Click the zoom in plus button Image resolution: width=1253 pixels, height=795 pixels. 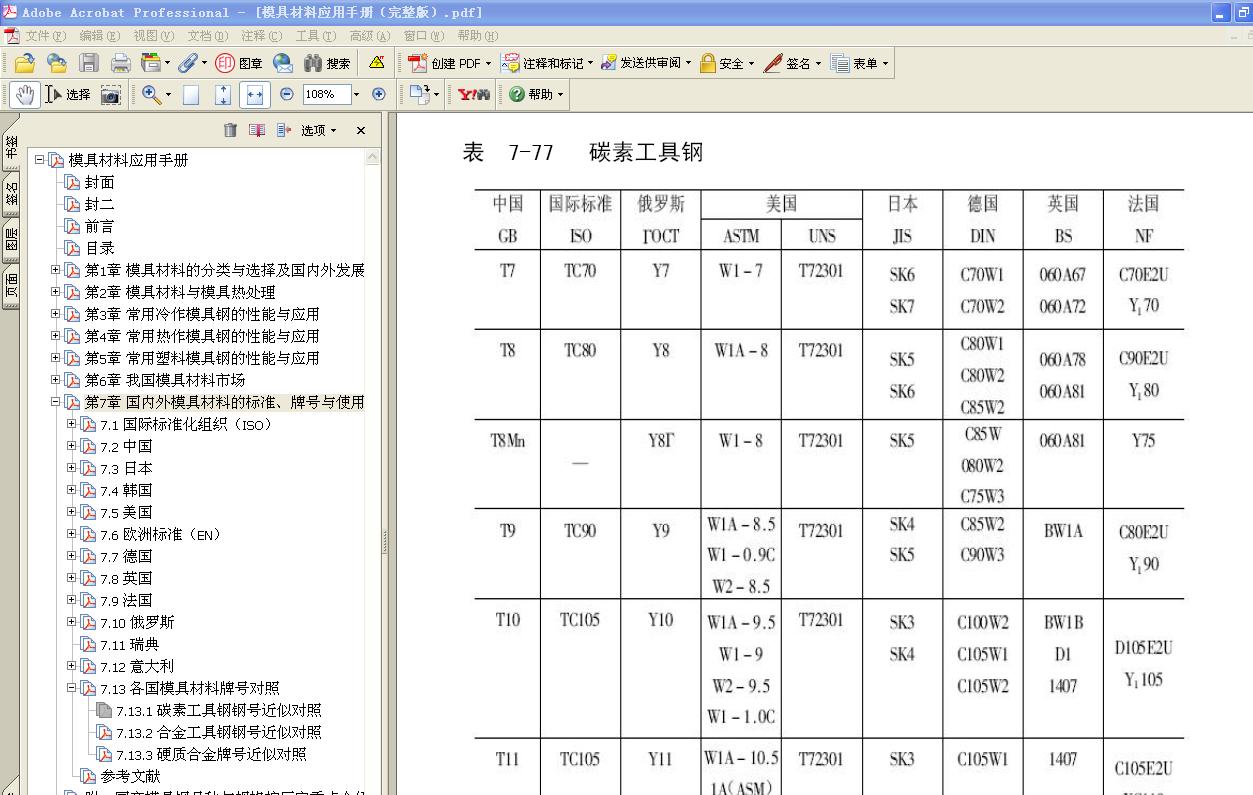(x=379, y=94)
